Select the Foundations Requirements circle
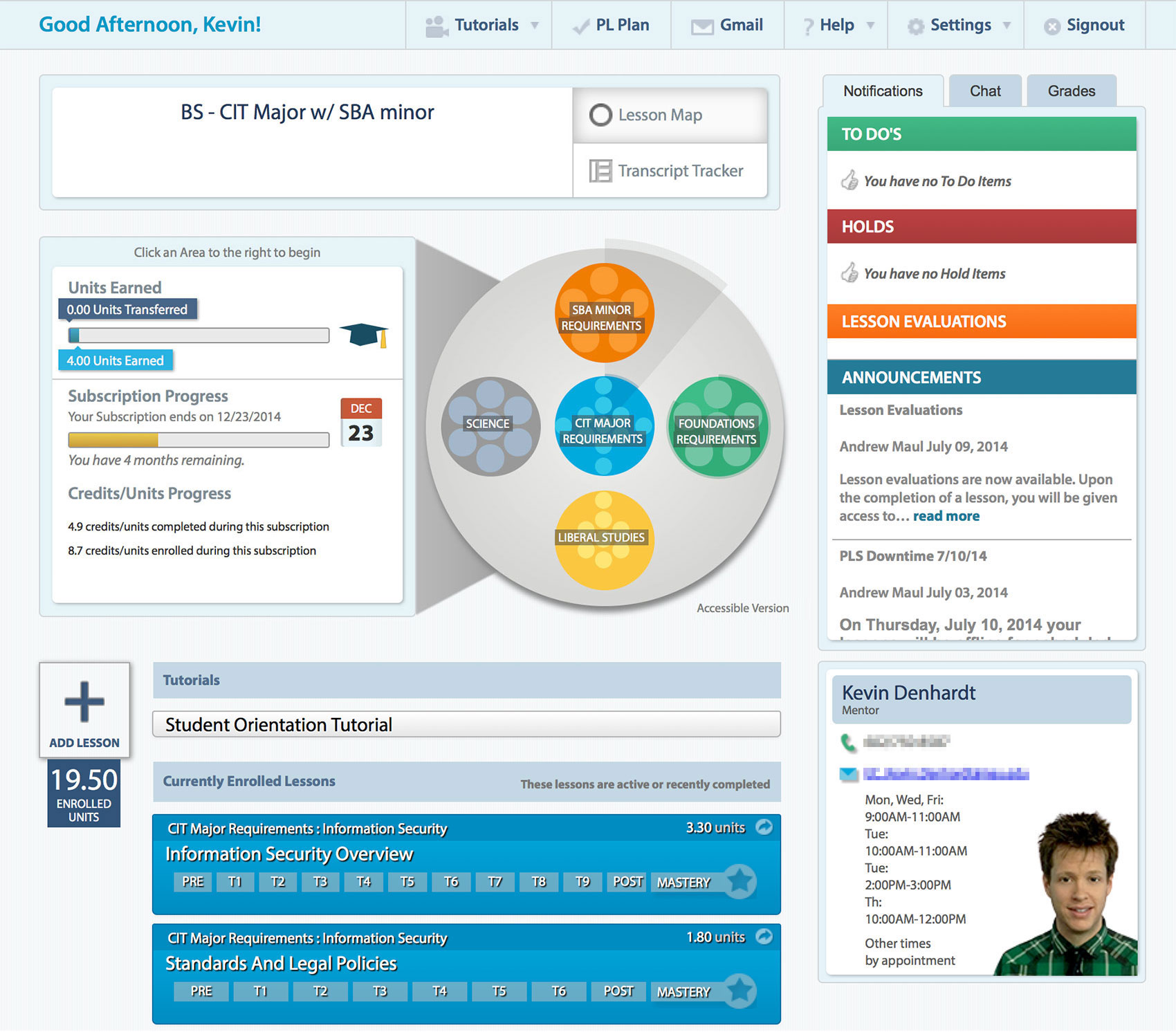 [718, 426]
